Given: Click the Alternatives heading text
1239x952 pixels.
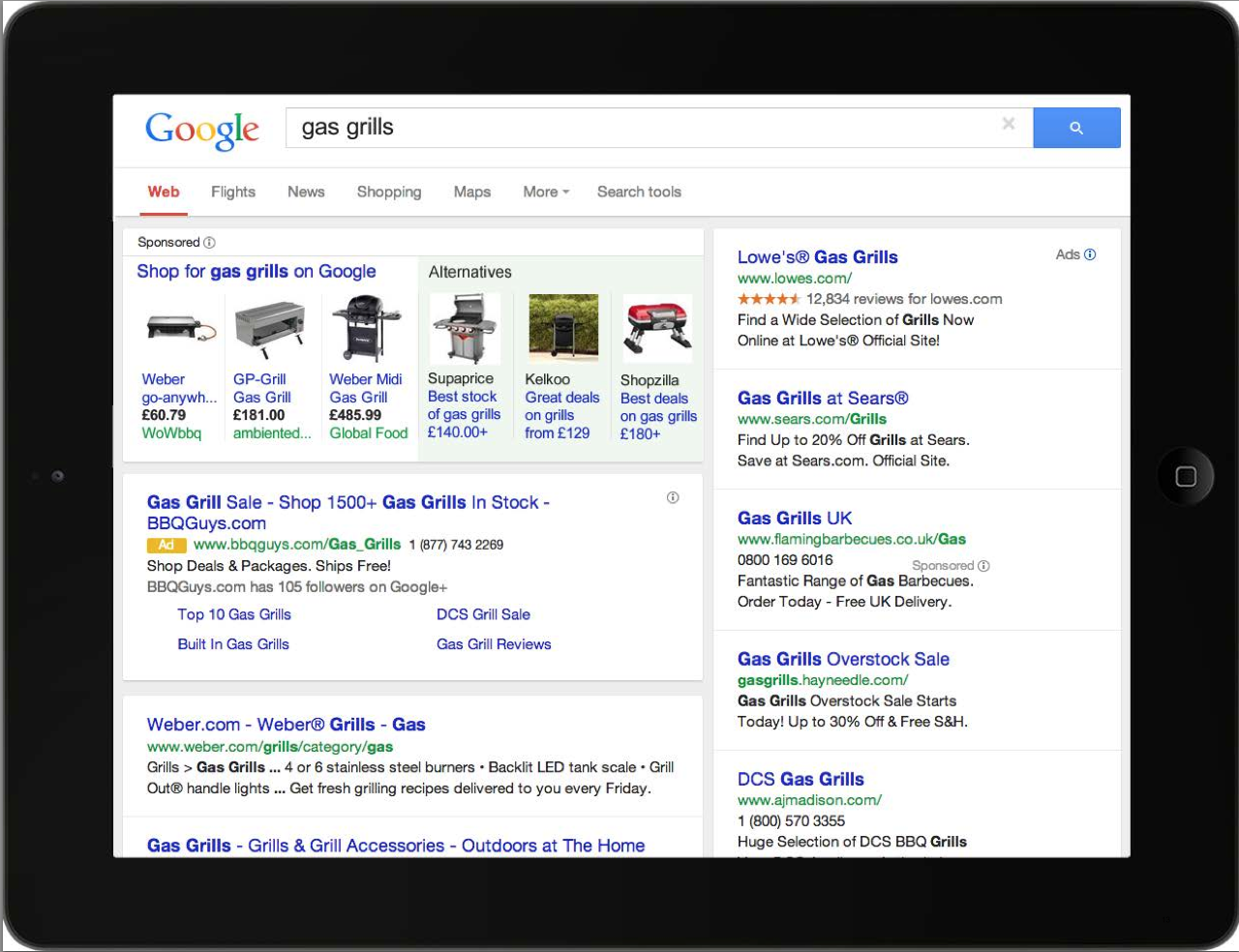Looking at the screenshot, I should coord(470,273).
